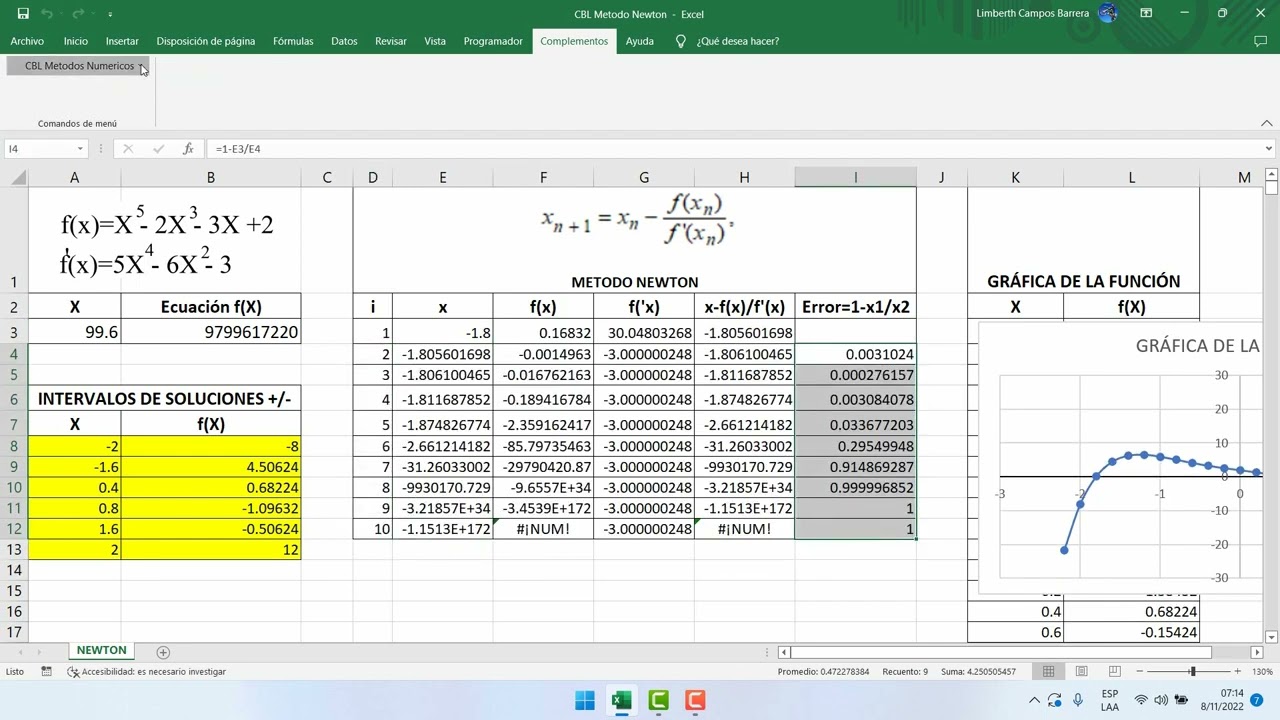Switch to the Fórmulas tab
The width and height of the screenshot is (1280, 720).
point(293,41)
